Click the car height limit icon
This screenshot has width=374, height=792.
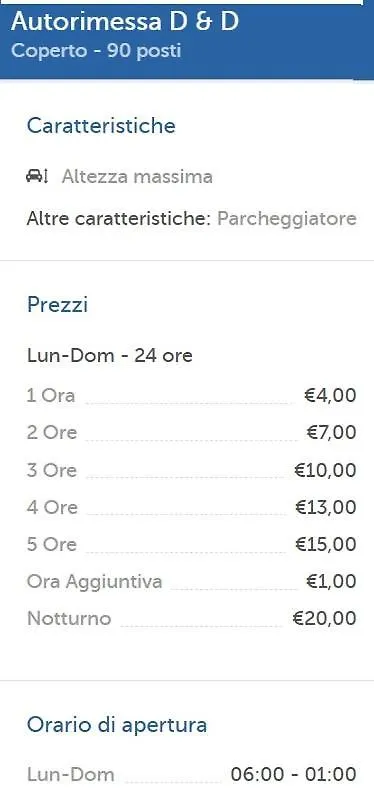(36, 176)
